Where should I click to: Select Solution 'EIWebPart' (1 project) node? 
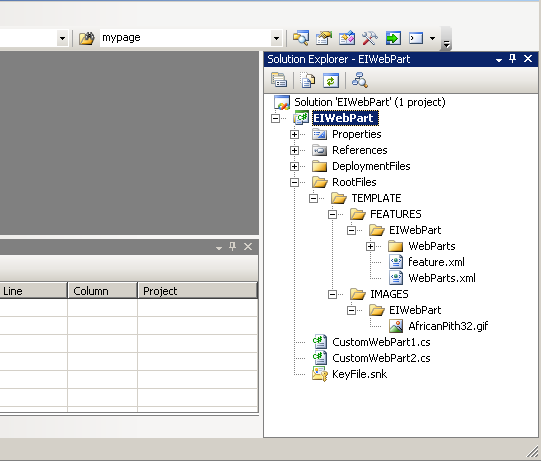point(370,102)
